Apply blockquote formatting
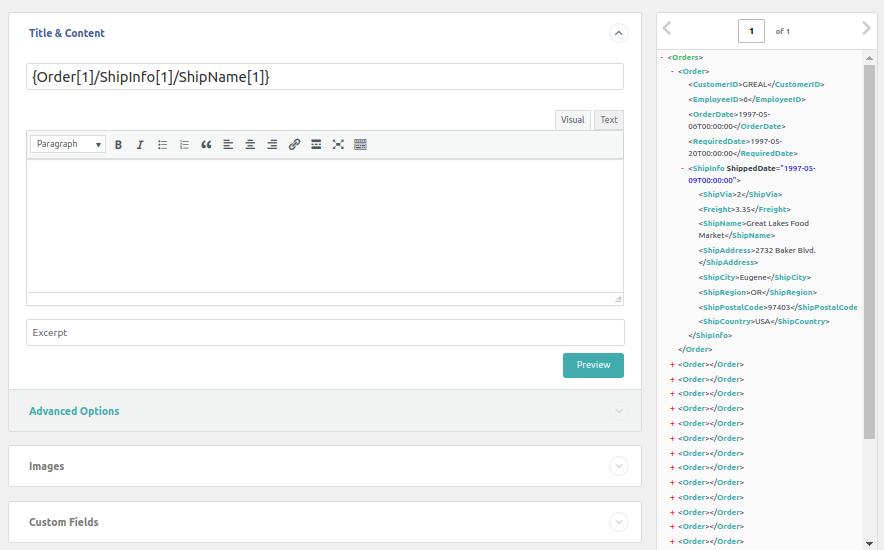The height and width of the screenshot is (550, 884). point(206,145)
